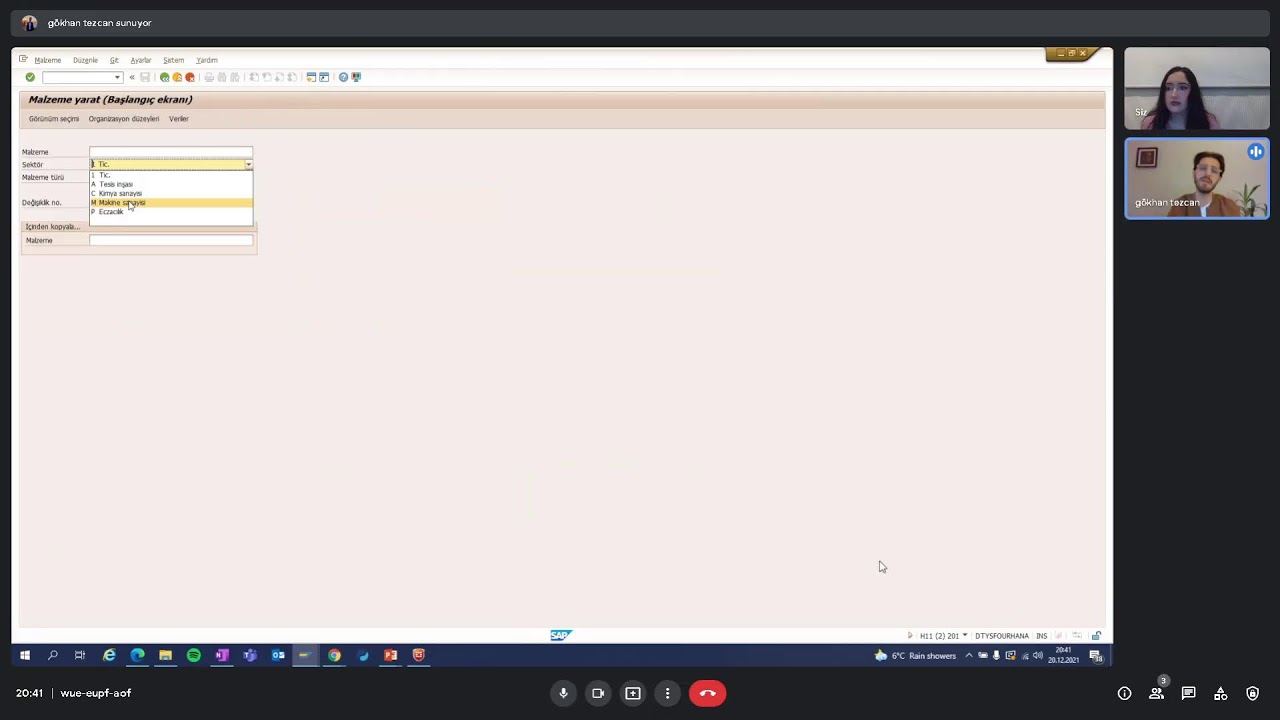Open the Düzenle menu

[x=85, y=60]
